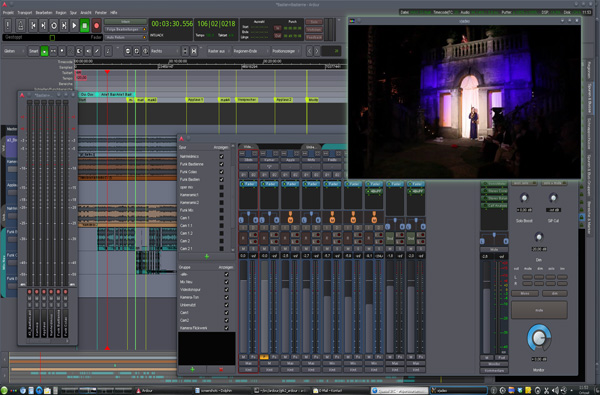Click the MIDI panic exclamation icon
The height and width of the screenshot is (395, 600).
pos(8,26)
